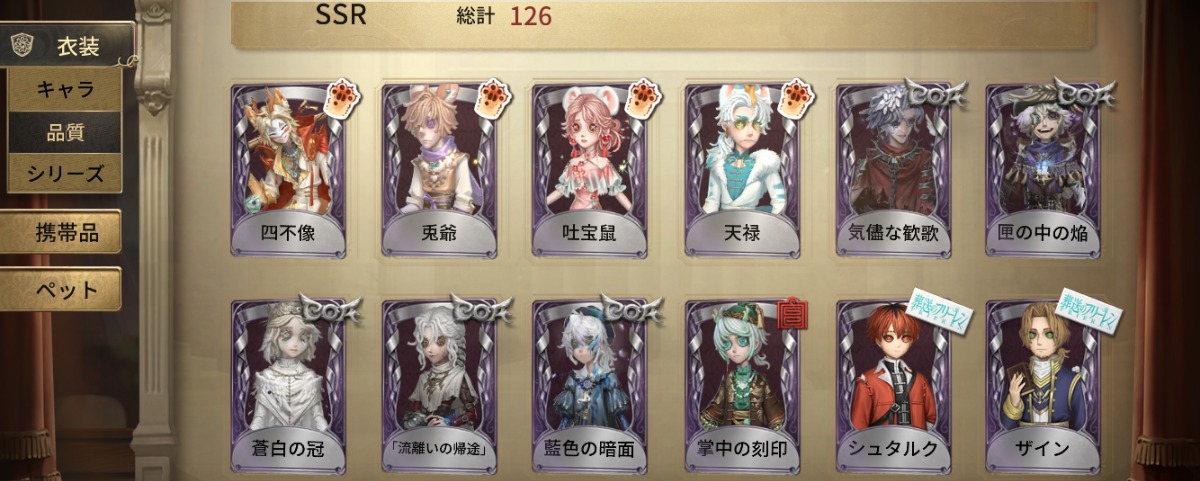This screenshot has height=481, width=1200.
Task: Click the paw badge on 四不像 card
Action: coord(340,100)
